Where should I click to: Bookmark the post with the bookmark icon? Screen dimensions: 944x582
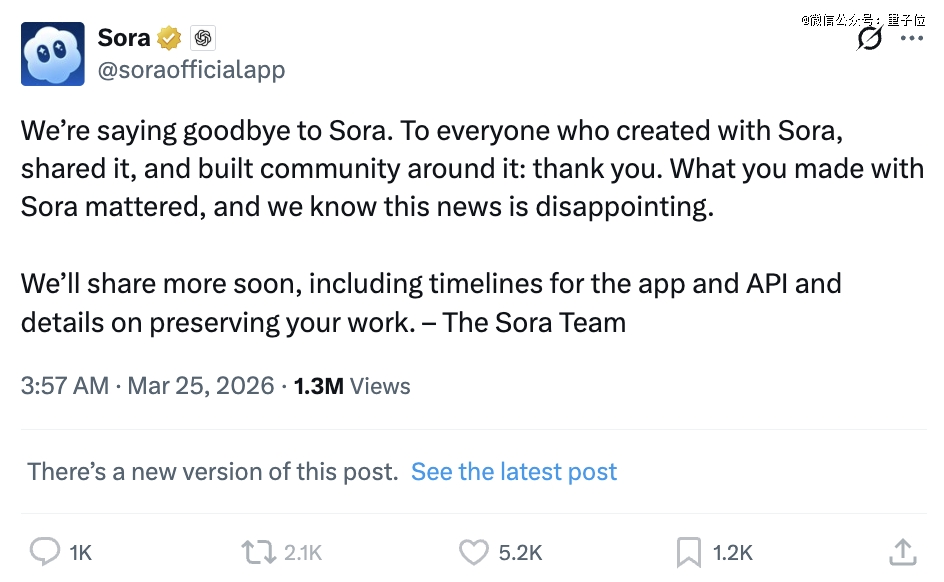click(688, 552)
